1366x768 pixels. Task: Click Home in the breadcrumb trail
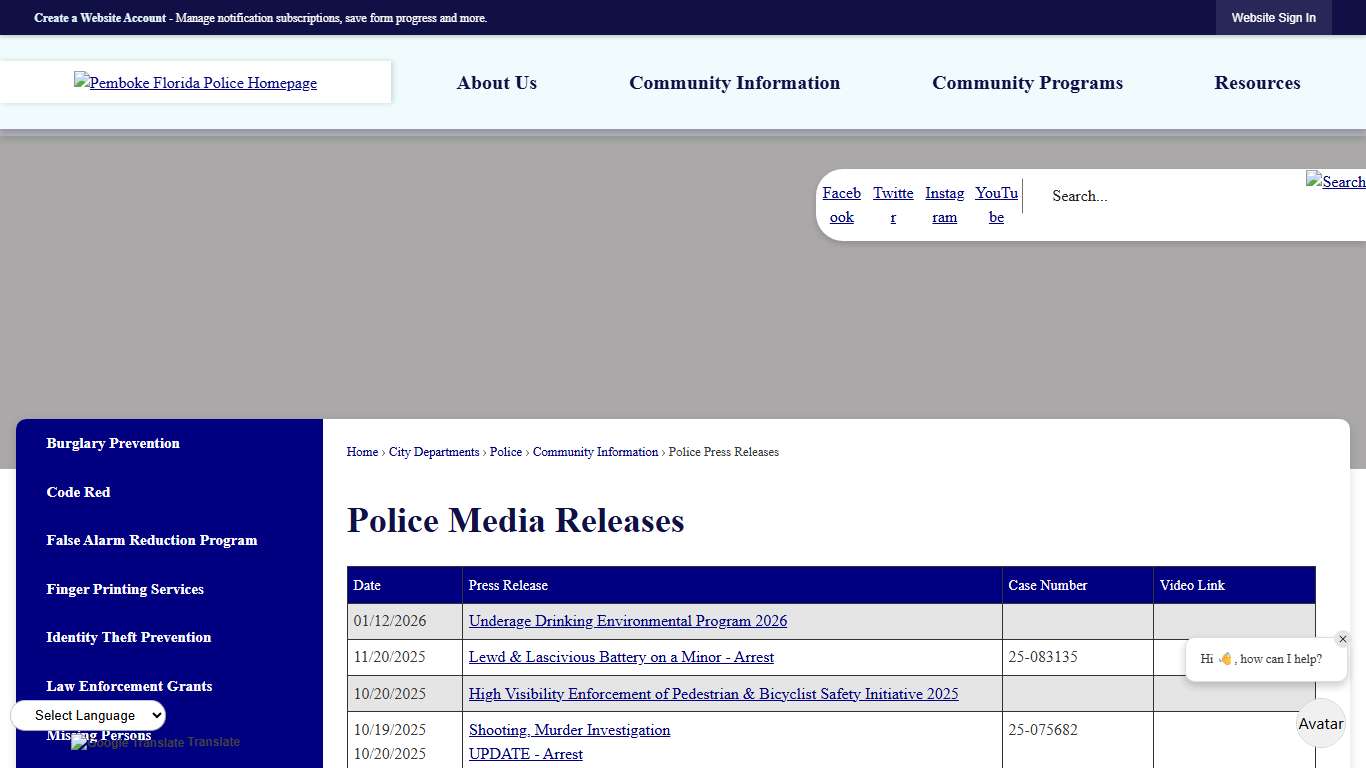click(362, 452)
